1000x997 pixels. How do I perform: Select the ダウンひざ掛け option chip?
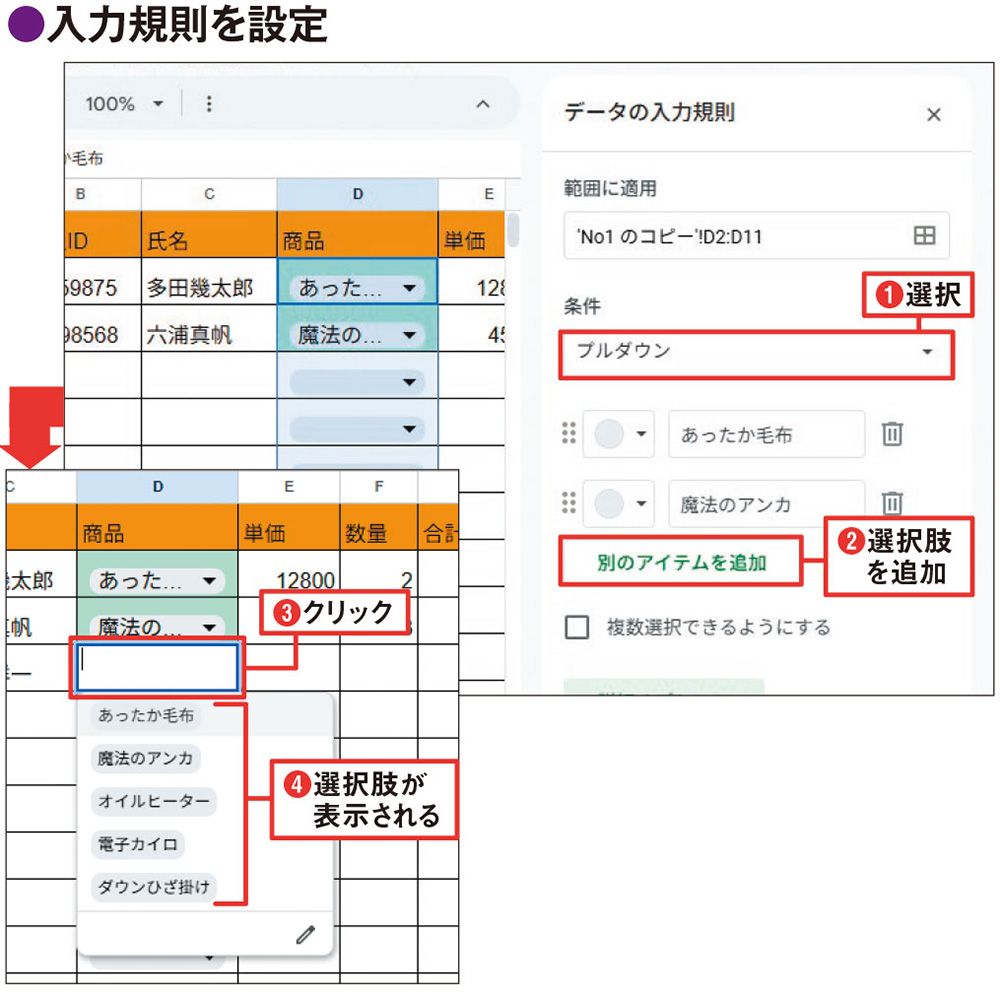152,888
